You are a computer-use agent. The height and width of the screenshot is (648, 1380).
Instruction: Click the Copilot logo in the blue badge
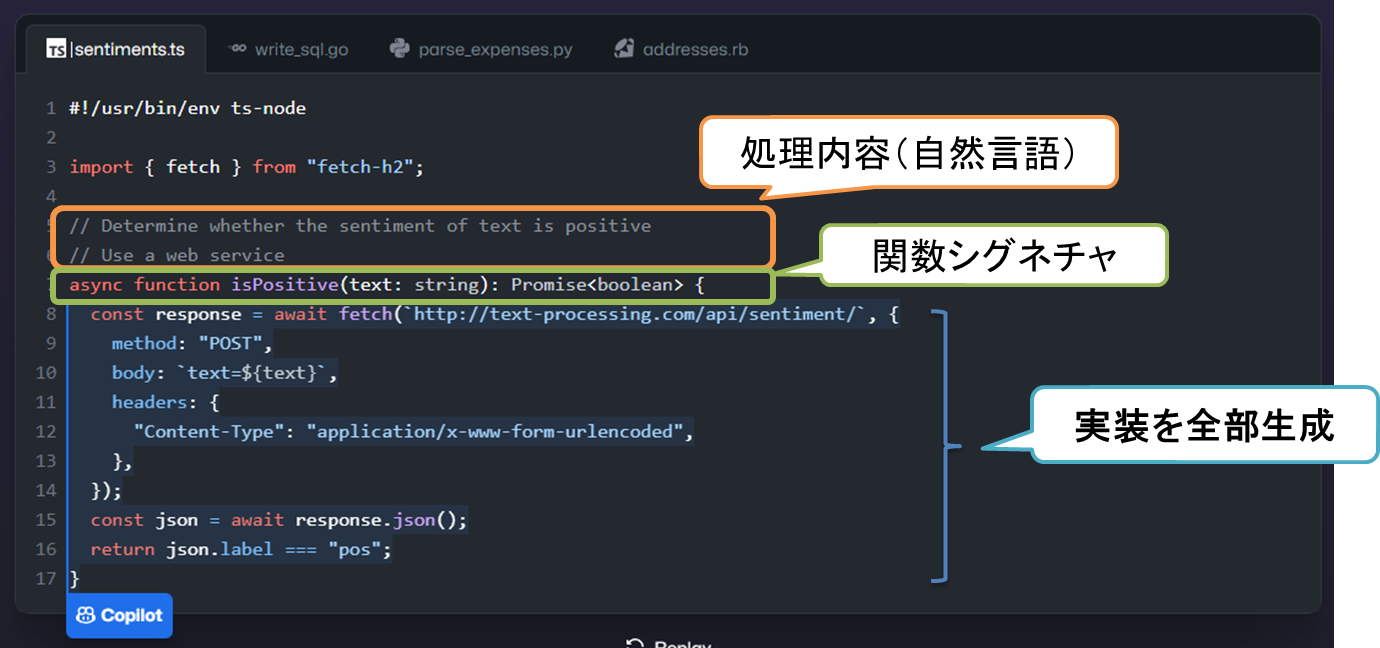[x=86, y=616]
